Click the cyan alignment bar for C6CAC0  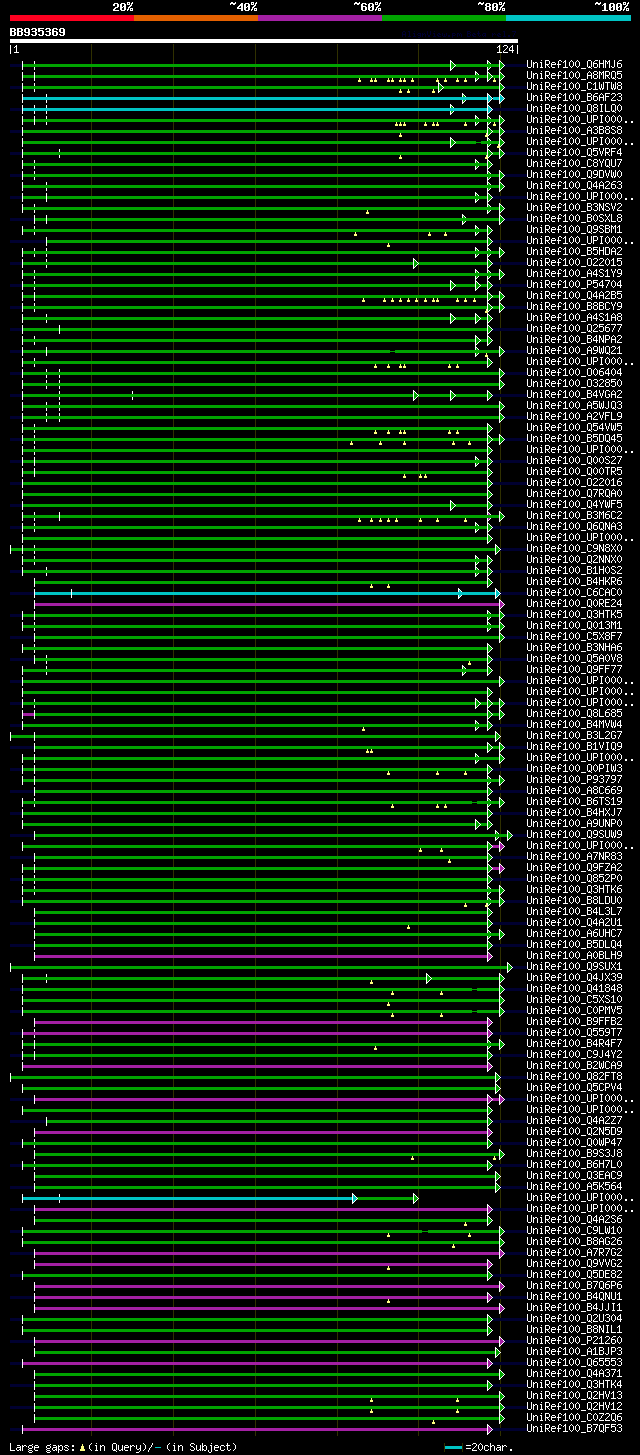(267, 593)
